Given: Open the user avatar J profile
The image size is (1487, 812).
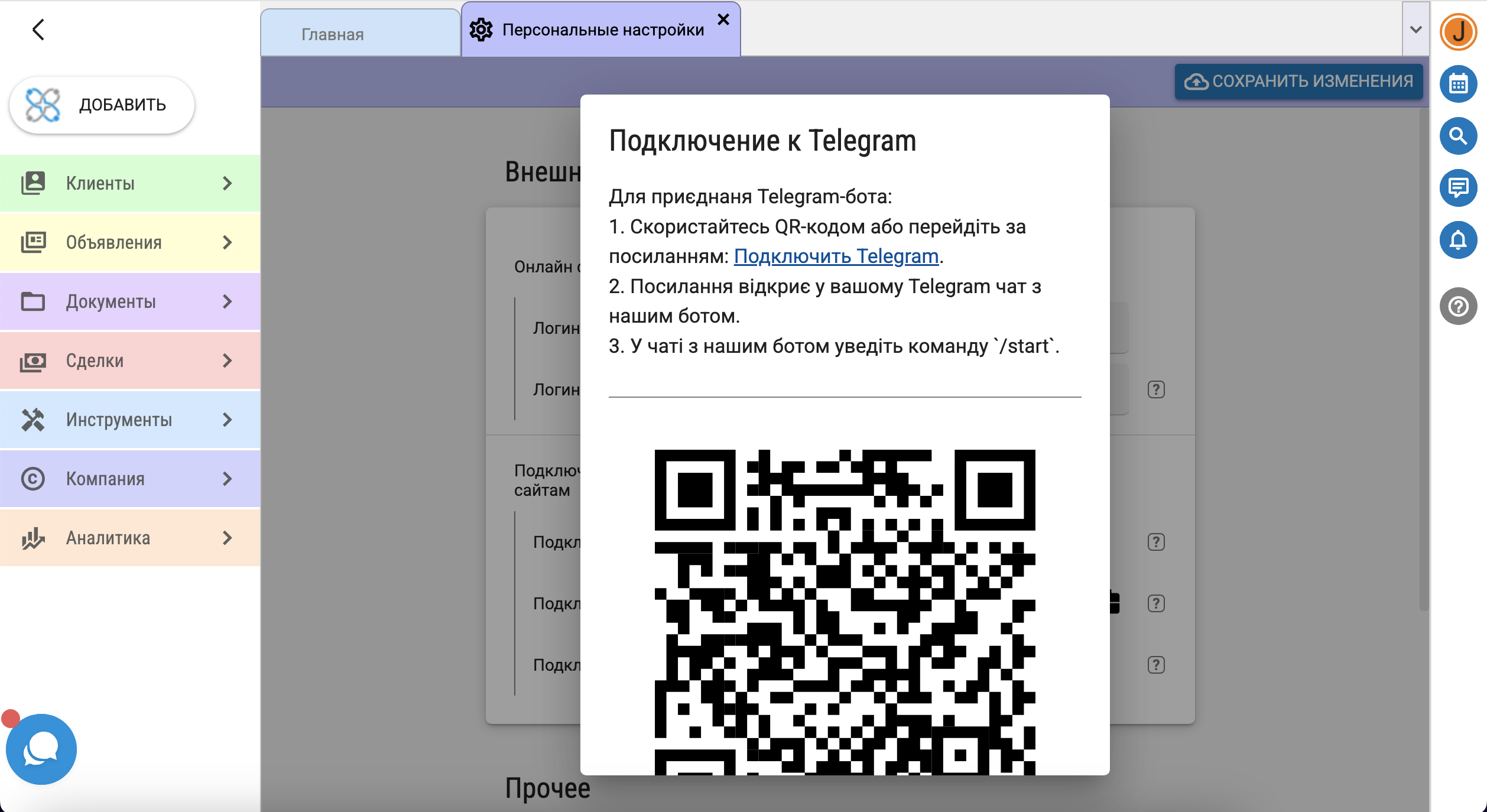Looking at the screenshot, I should pos(1458,32).
